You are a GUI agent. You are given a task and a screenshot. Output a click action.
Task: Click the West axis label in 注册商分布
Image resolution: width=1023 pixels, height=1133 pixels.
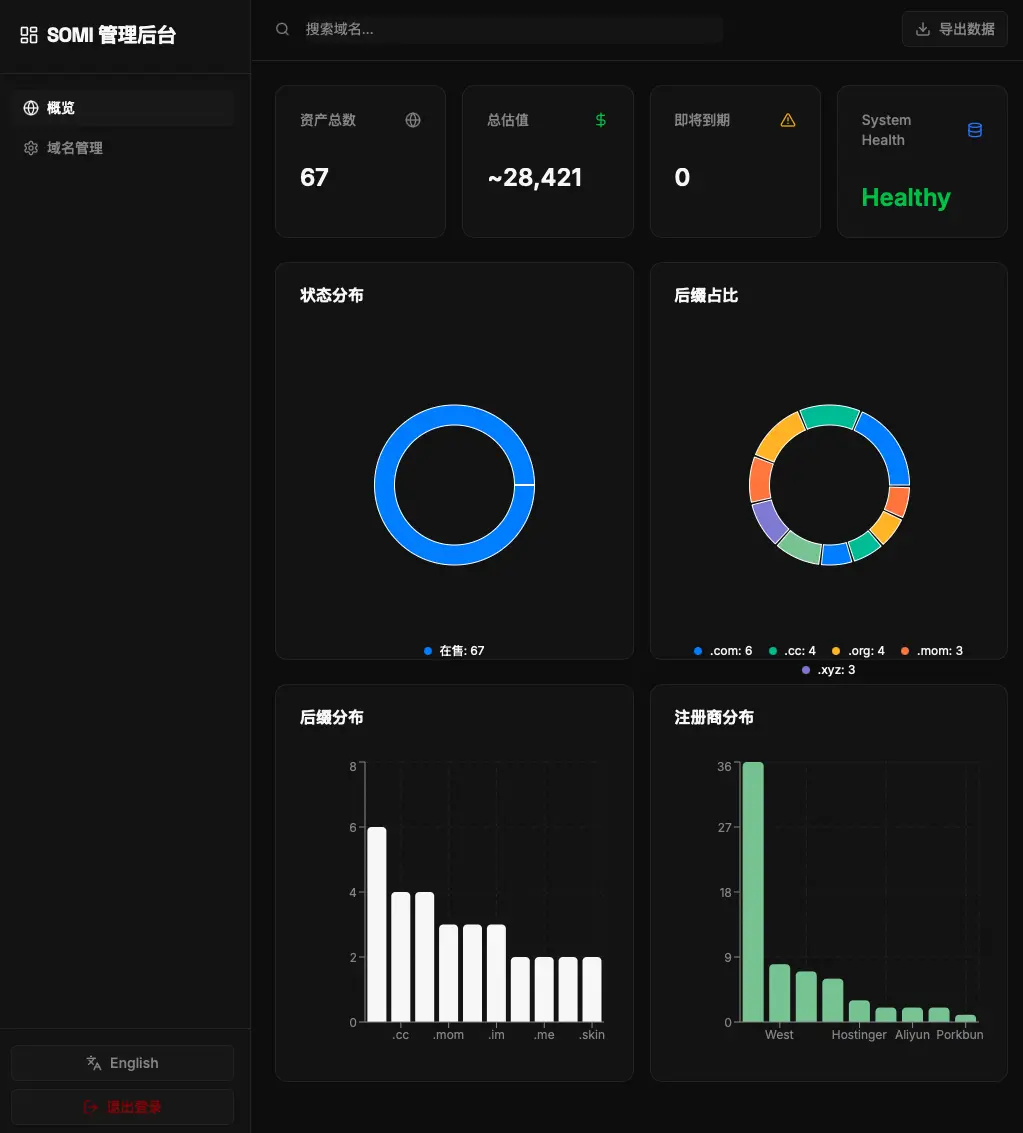(x=779, y=1035)
